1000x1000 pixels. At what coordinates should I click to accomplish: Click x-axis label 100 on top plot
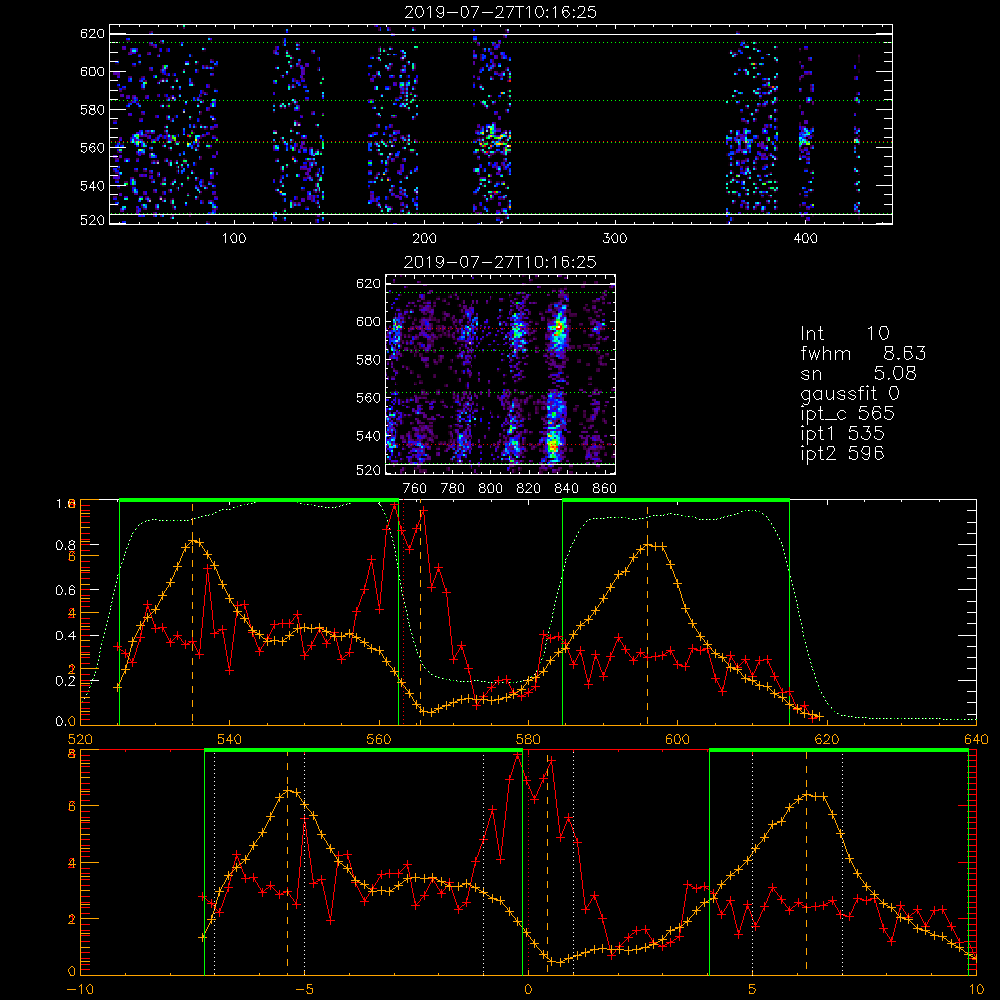(x=234, y=239)
